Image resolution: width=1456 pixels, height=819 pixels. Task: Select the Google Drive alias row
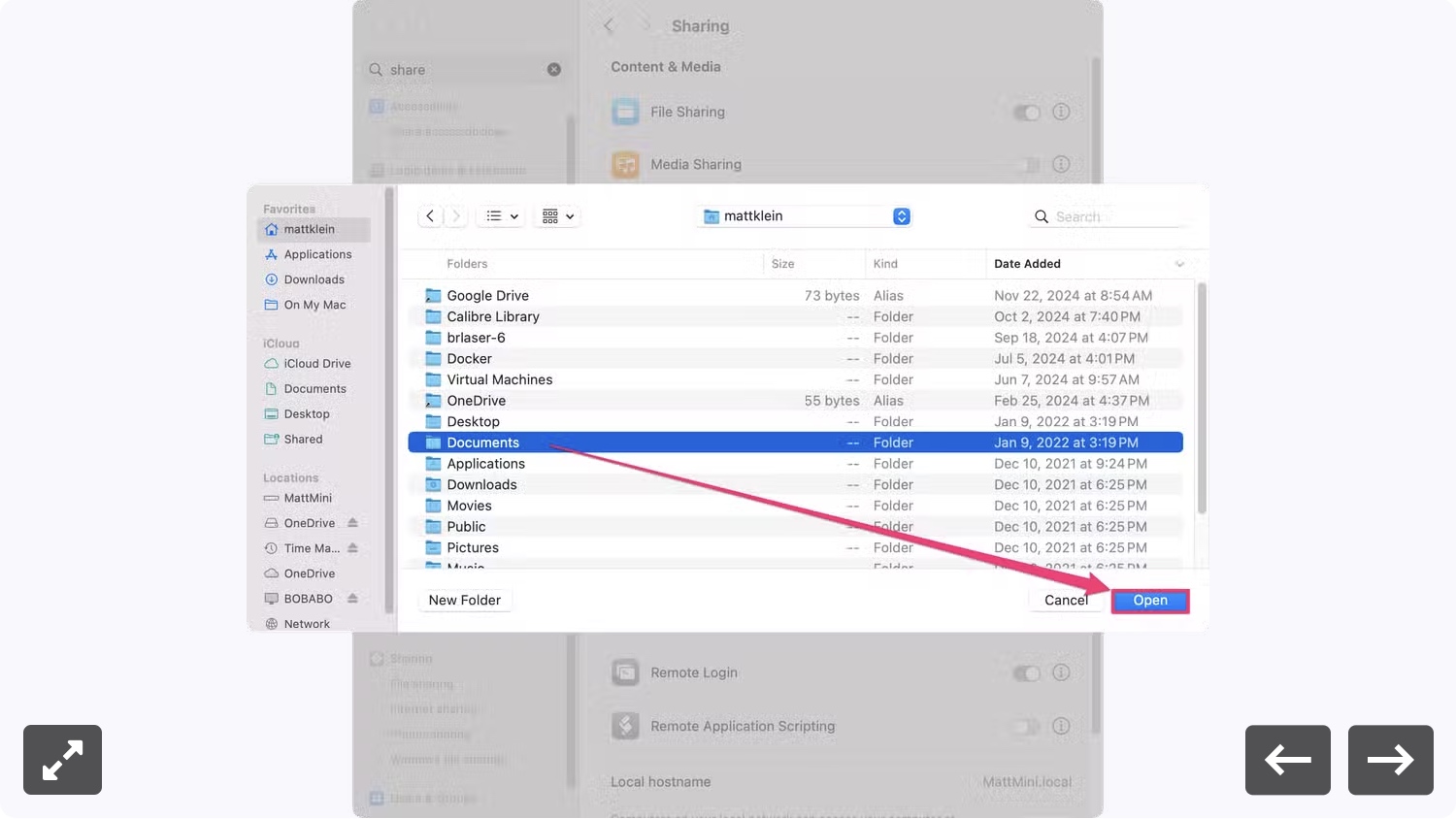[x=795, y=296]
